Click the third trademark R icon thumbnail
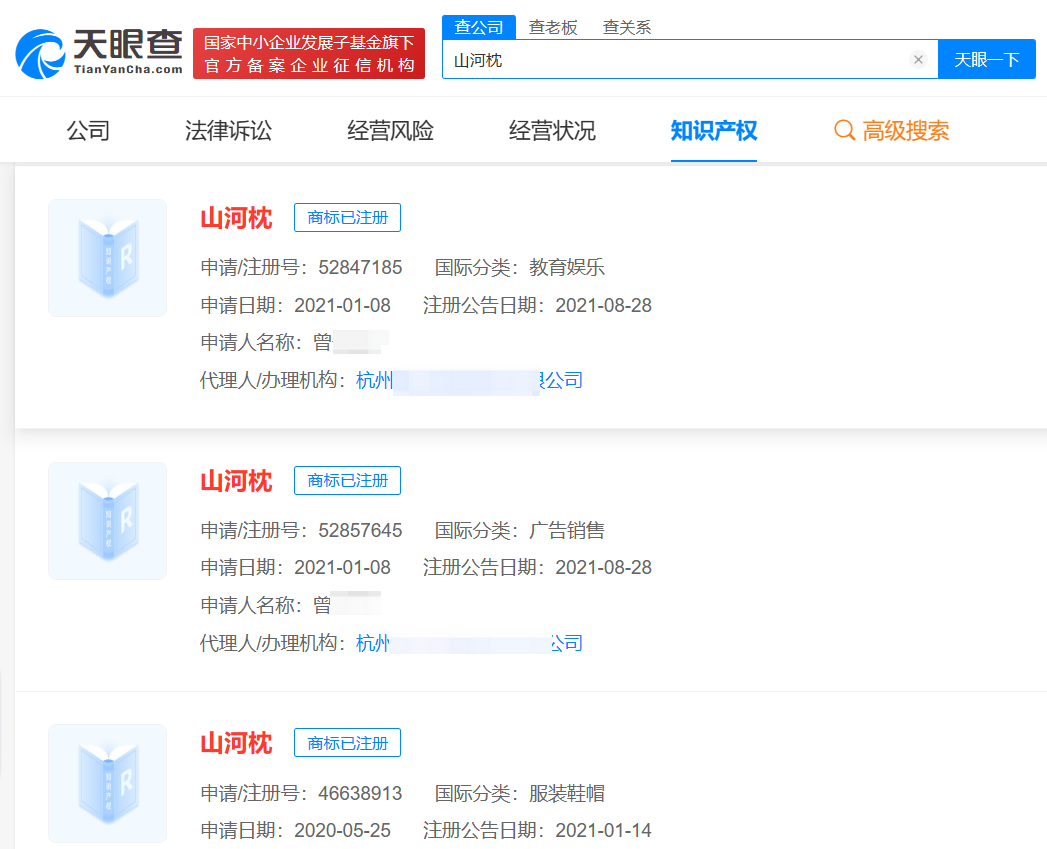The image size is (1047, 849). (x=107, y=784)
